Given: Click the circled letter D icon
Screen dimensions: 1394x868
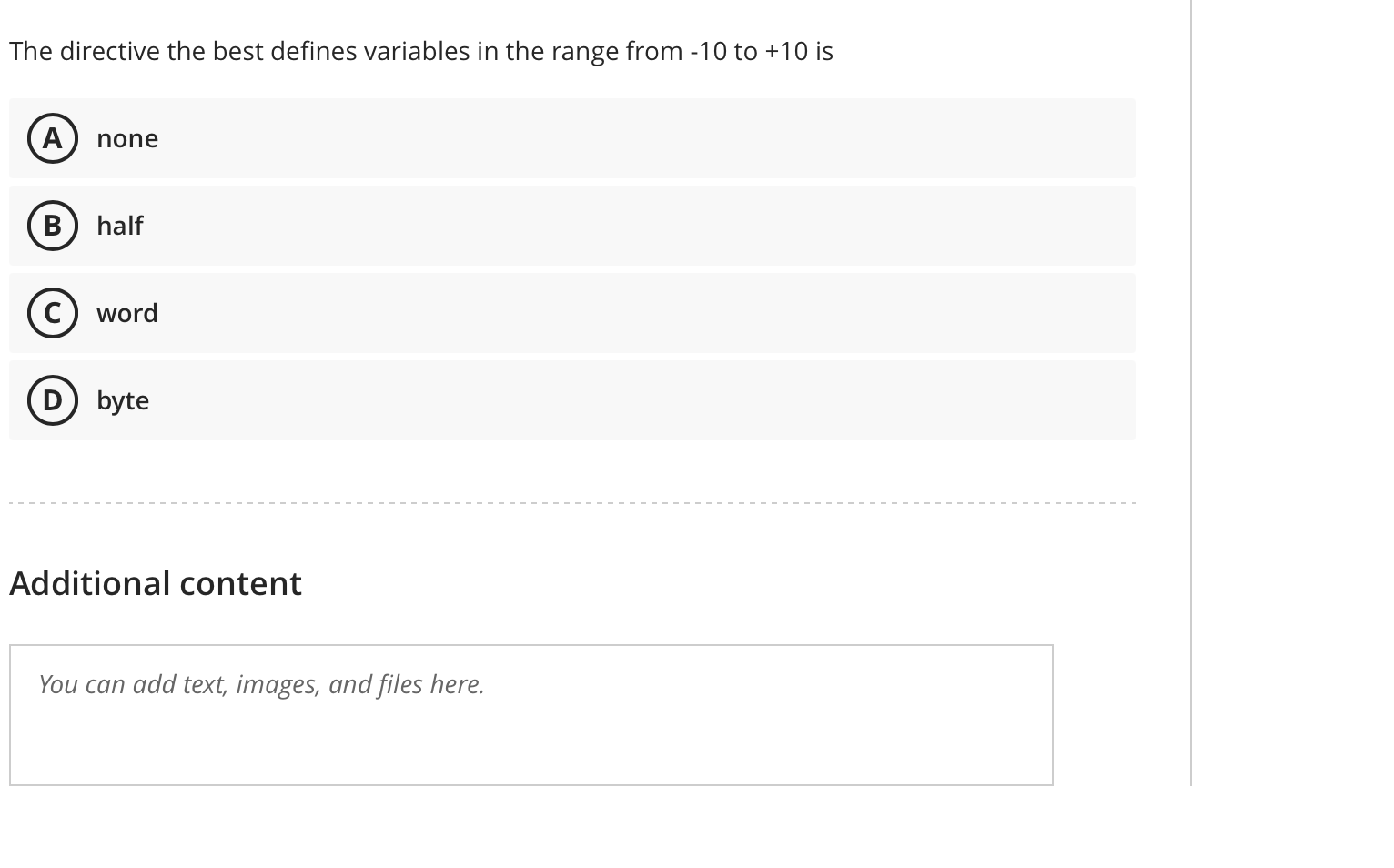Looking at the screenshot, I should point(52,400).
